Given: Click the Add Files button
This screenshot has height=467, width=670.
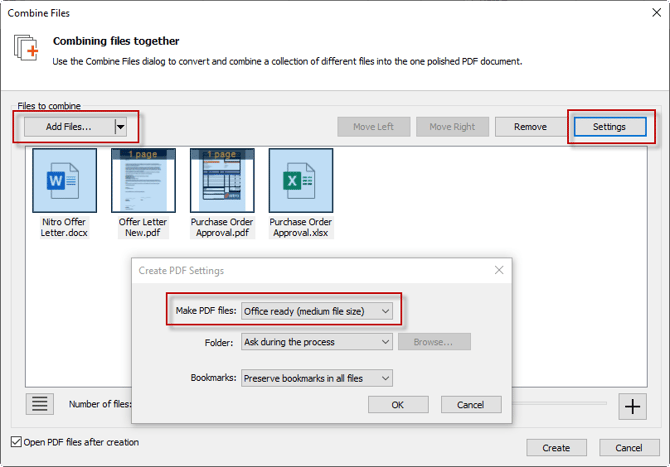Looking at the screenshot, I should click(68, 127).
